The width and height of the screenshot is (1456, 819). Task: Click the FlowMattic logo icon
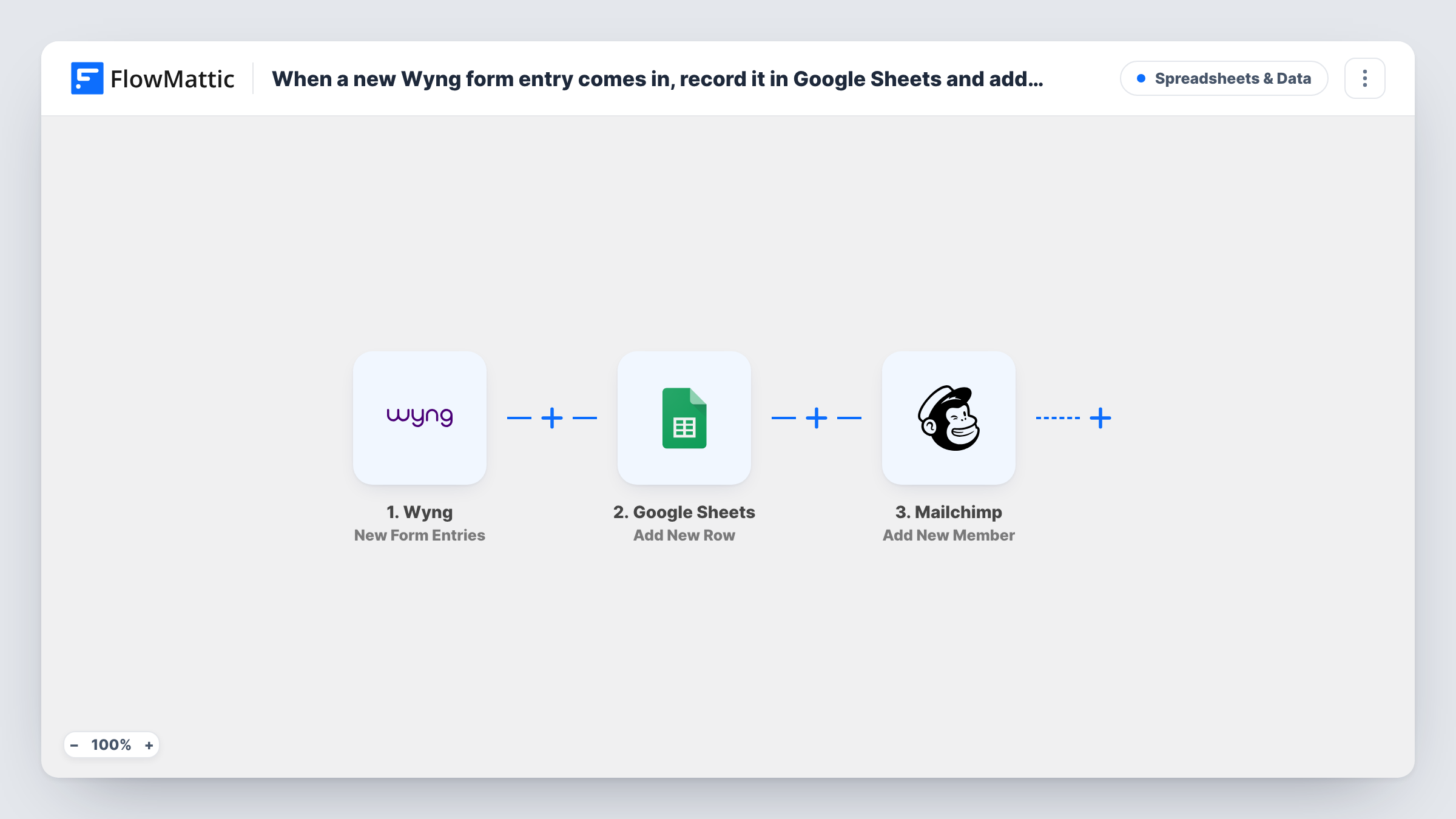pos(87,78)
